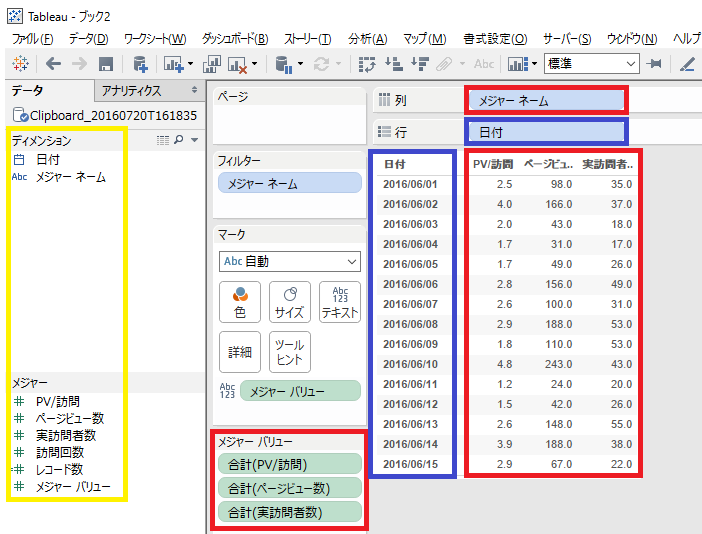
Task: Click the 2016/06/10 date row header
Action: tap(411, 364)
